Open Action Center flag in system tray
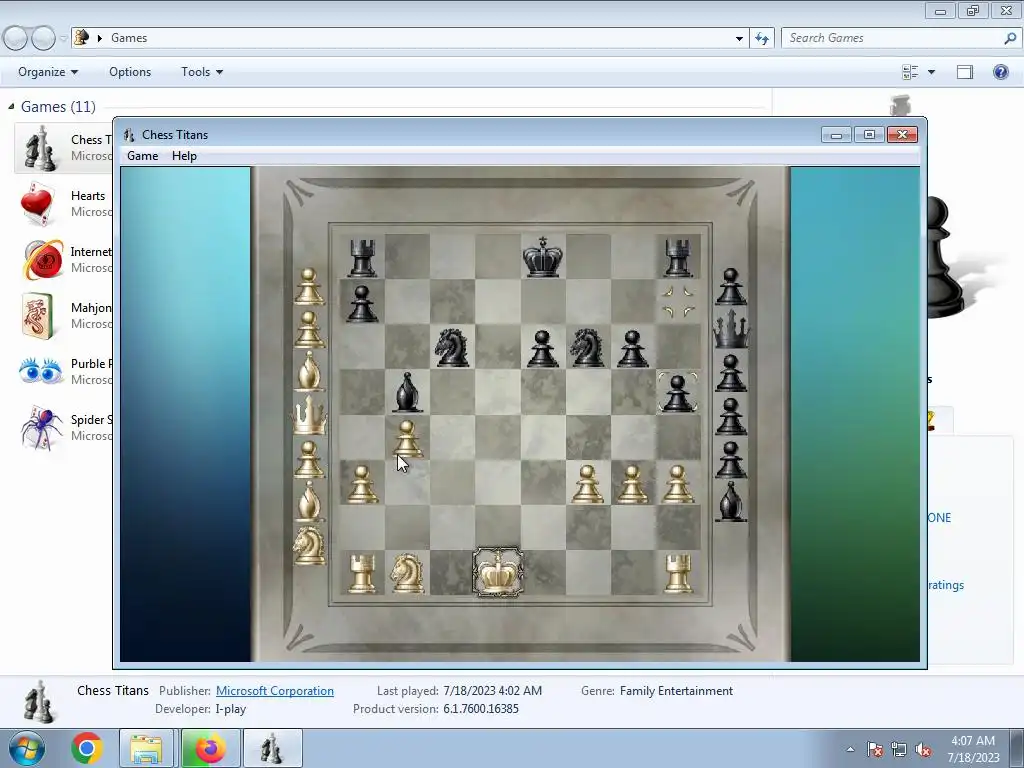Image resolution: width=1024 pixels, height=768 pixels. pos(875,749)
